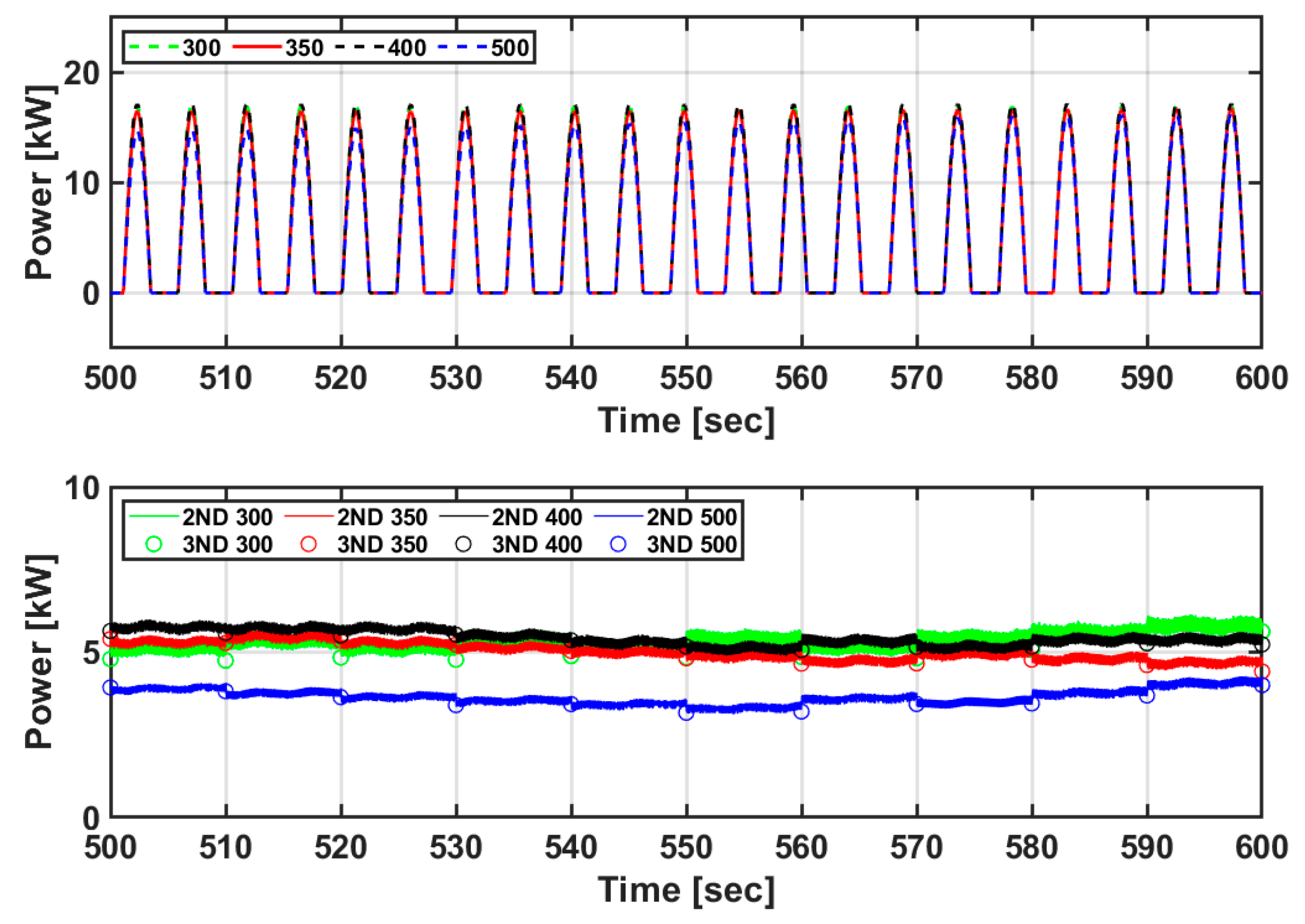This screenshot has width=1305, height=924.
Task: Select the green 3ND 300 circle marker in legend
Action: [154, 544]
